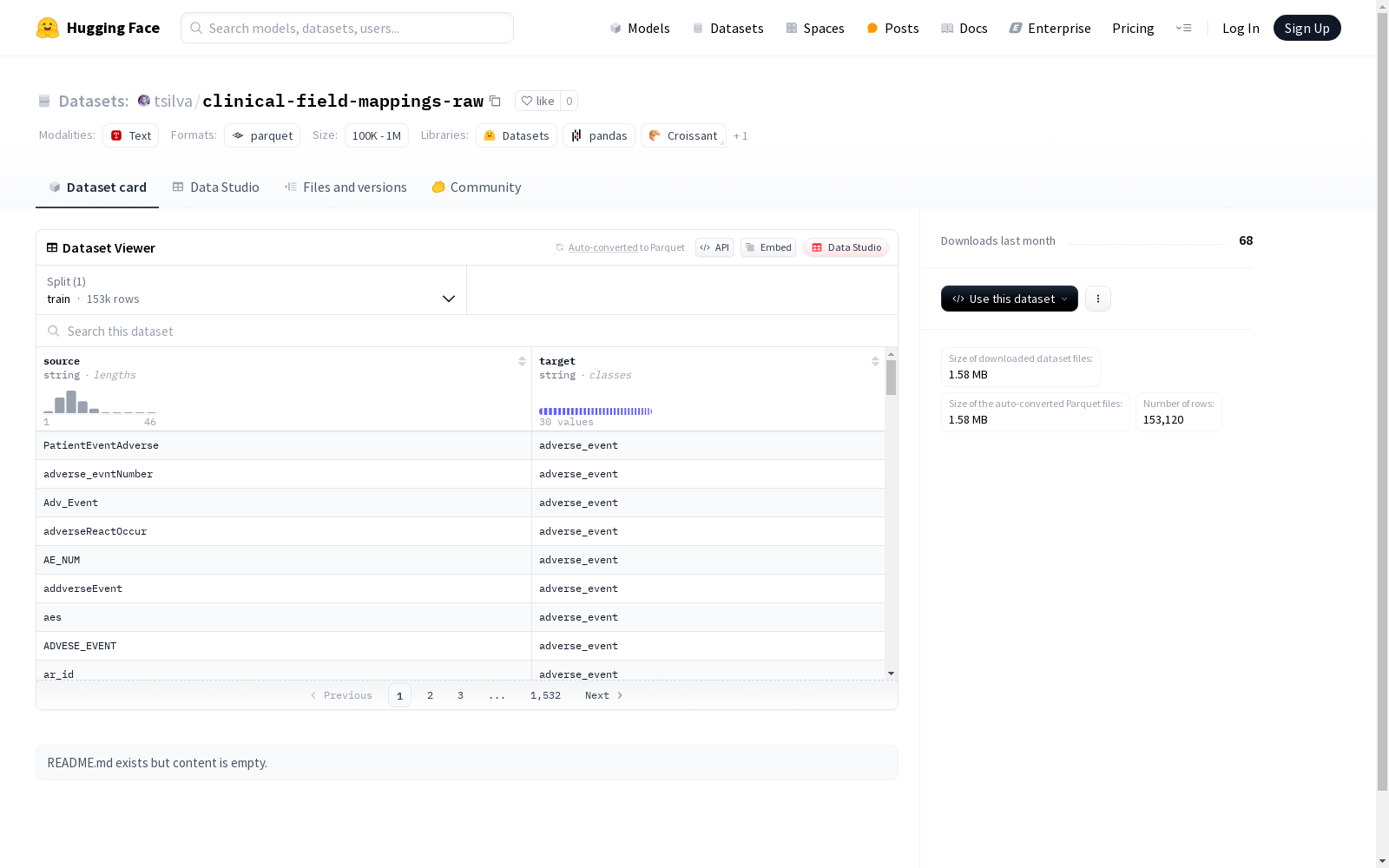Select current page 1 in pagination

pyautogui.click(x=399, y=695)
